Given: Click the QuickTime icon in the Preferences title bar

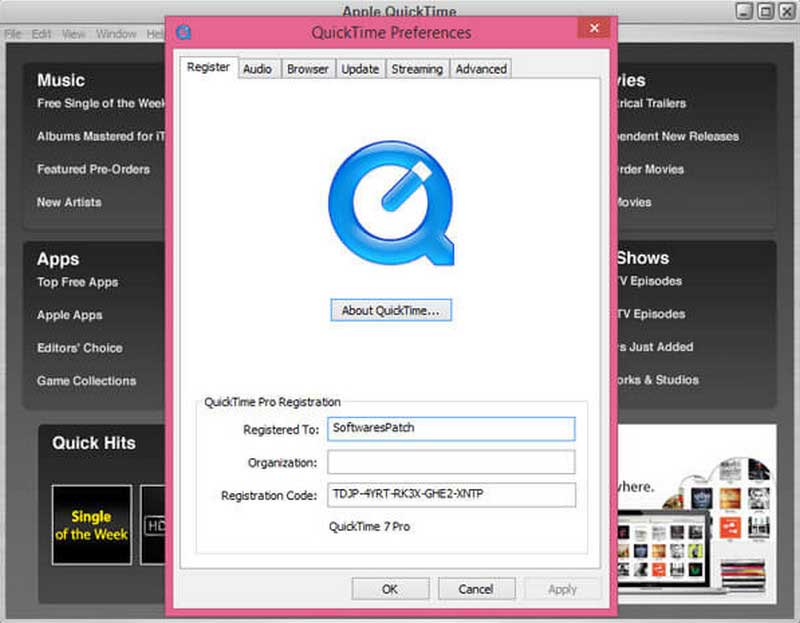Looking at the screenshot, I should click(183, 32).
